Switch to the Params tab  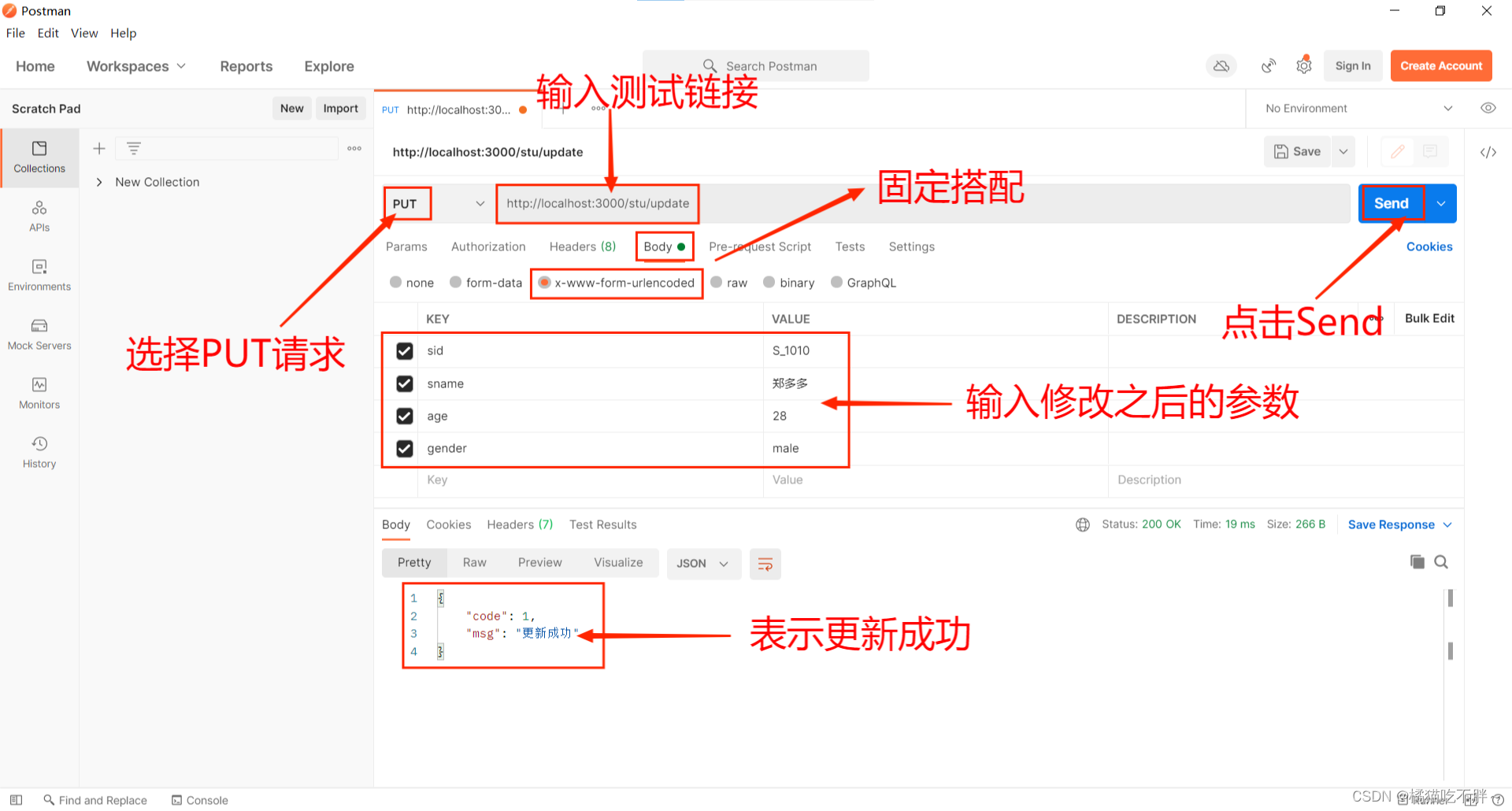[406, 246]
